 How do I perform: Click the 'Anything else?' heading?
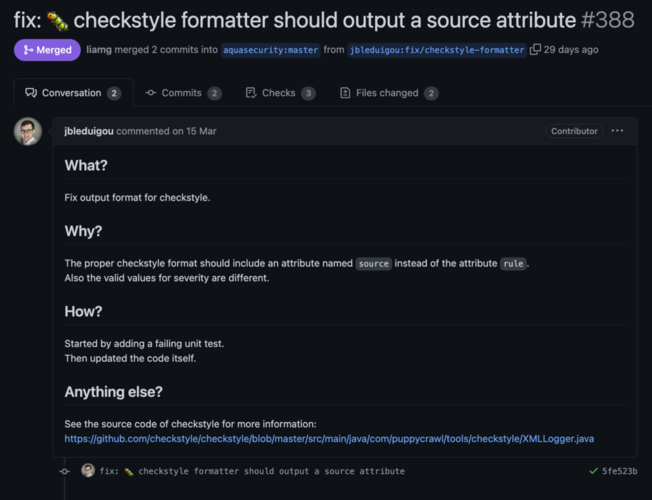(x=114, y=391)
